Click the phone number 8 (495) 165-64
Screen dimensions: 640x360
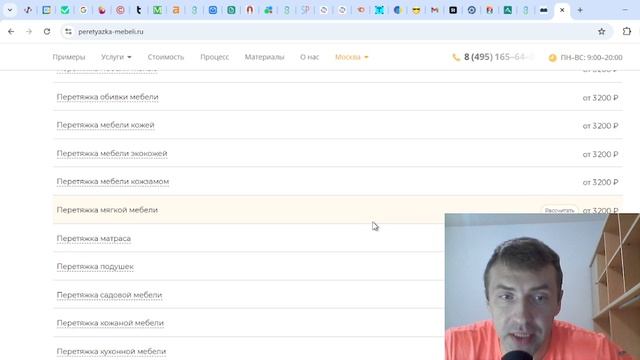pos(498,57)
